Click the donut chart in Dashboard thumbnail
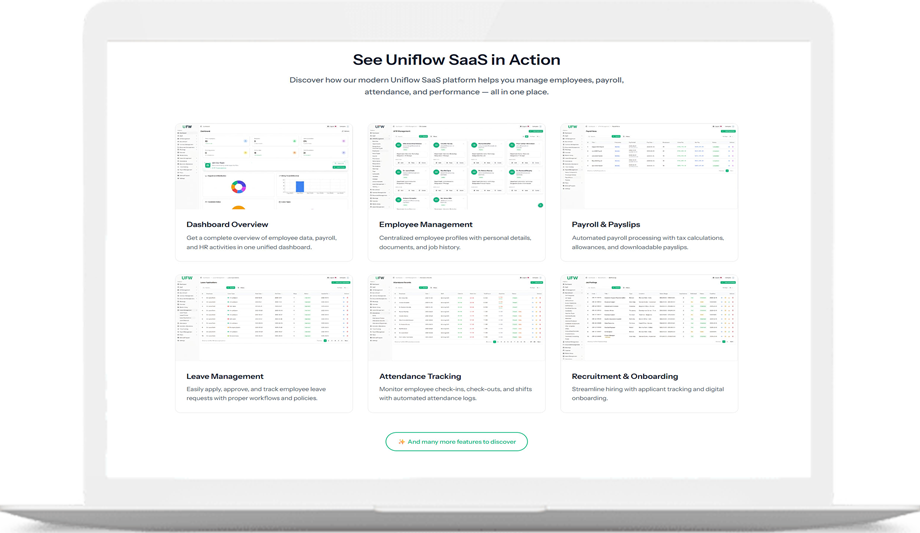Viewport: 920px width, 533px height. tap(238, 187)
